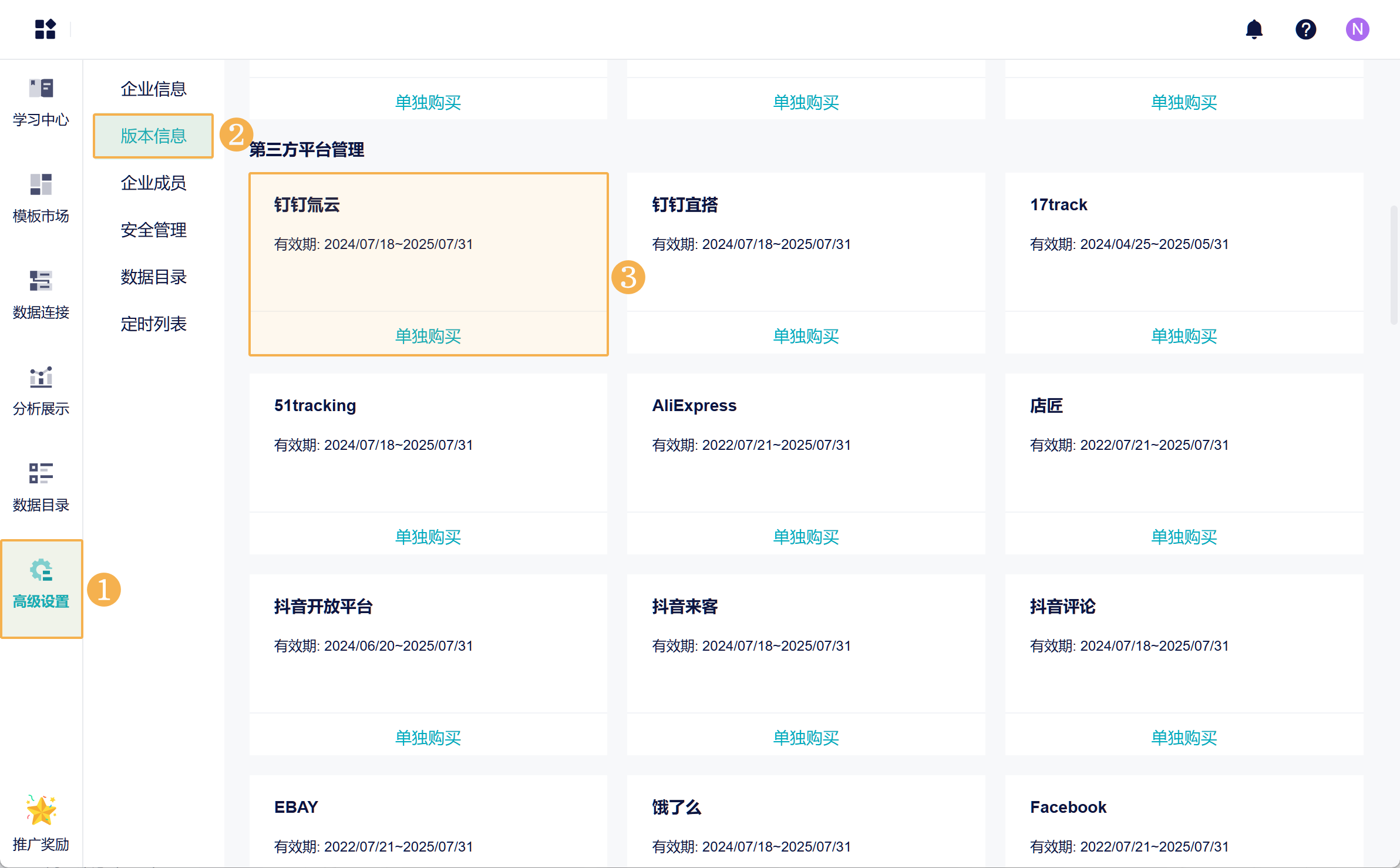Open the help question mark icon
This screenshot has width=1400, height=868.
1305,29
